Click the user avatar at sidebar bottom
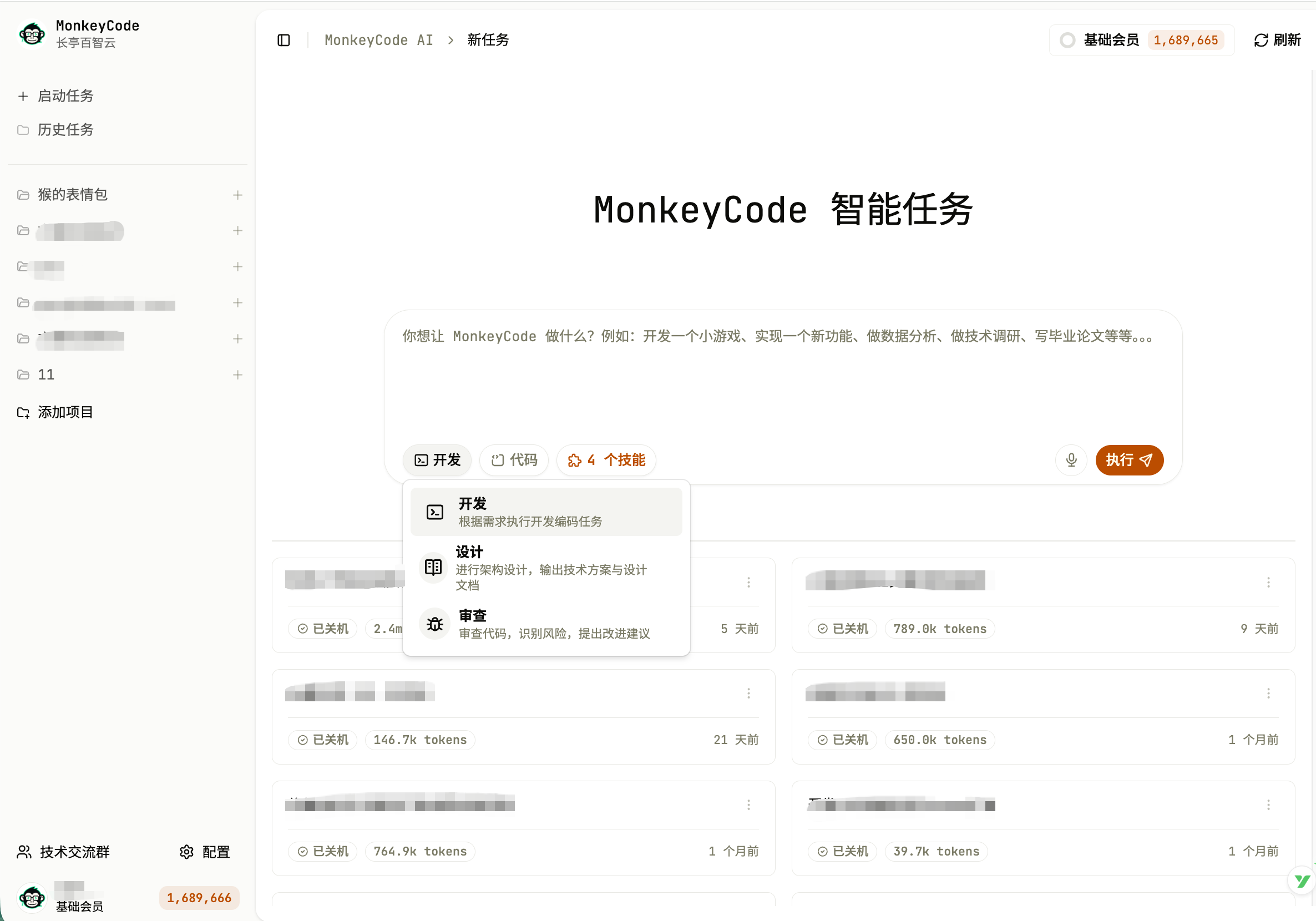1316x921 pixels. point(32,897)
